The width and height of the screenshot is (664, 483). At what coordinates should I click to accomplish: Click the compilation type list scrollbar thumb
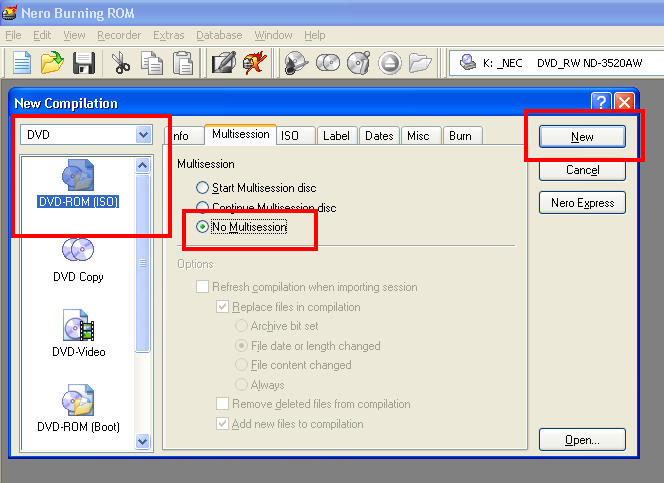coord(143,263)
